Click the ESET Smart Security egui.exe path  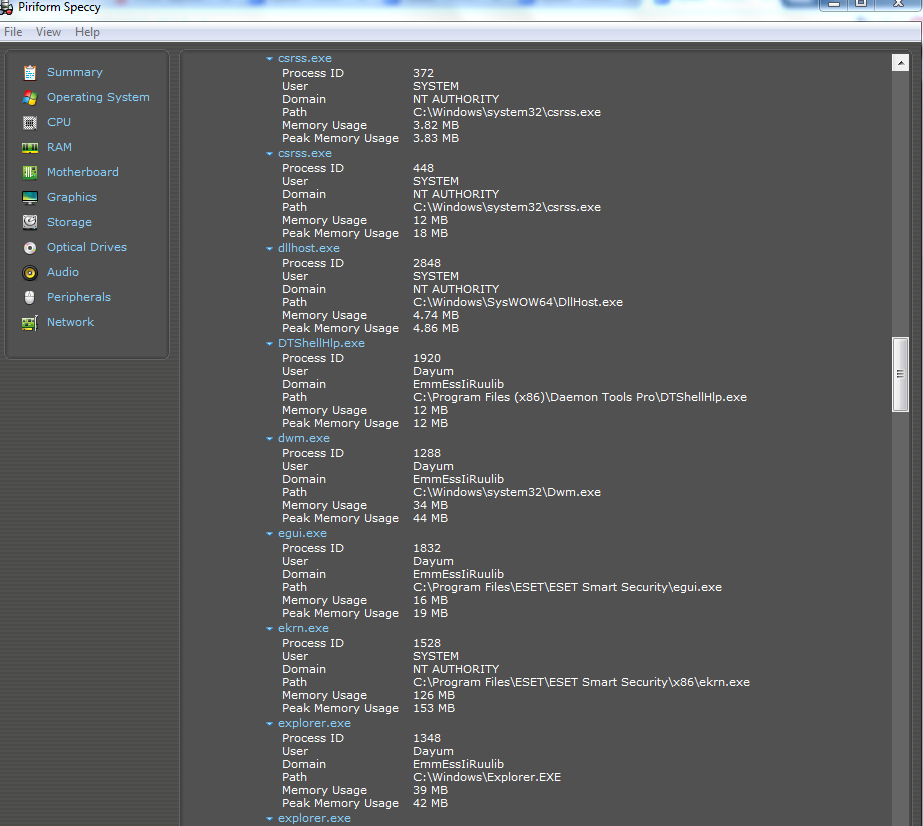[x=567, y=588]
